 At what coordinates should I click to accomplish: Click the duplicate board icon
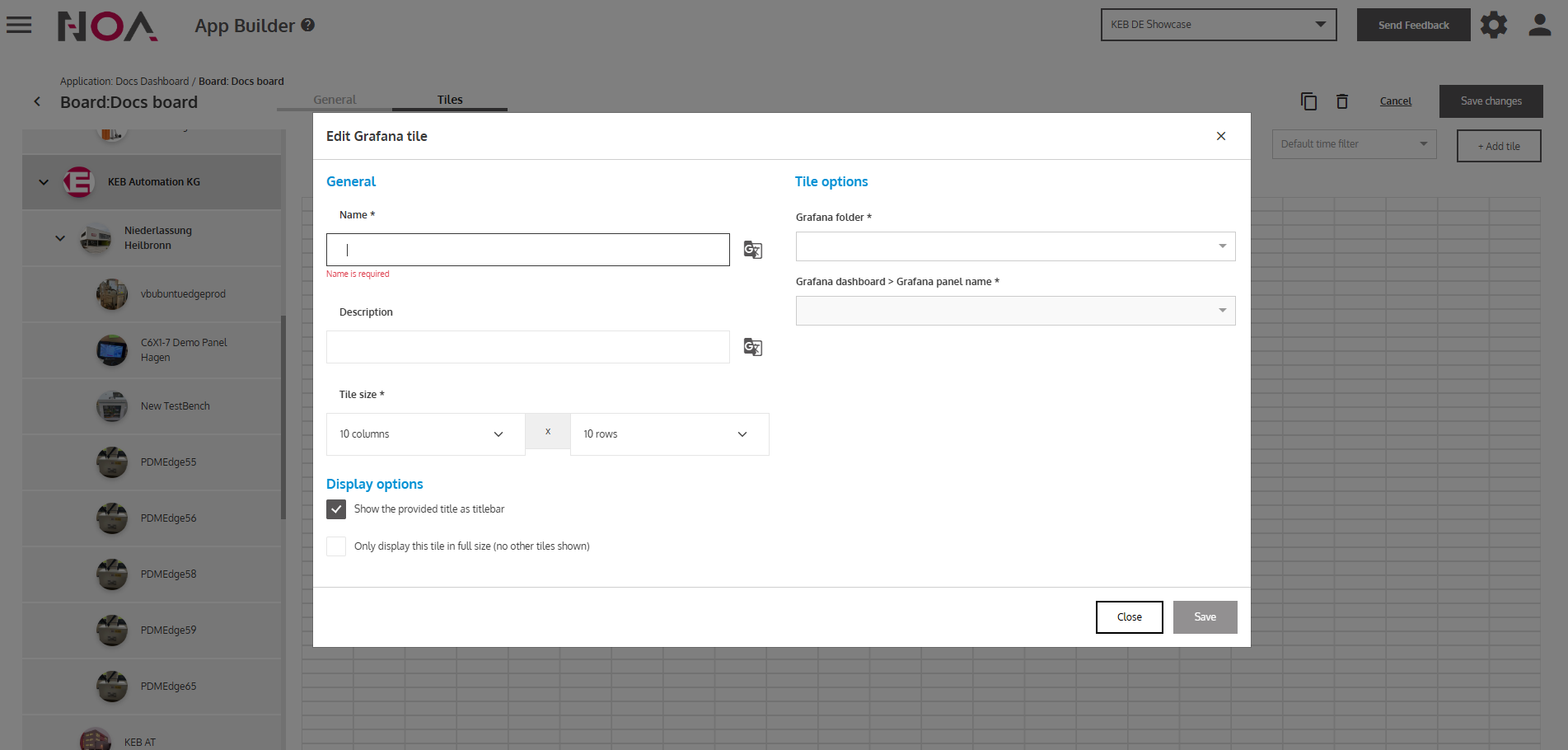[1308, 101]
